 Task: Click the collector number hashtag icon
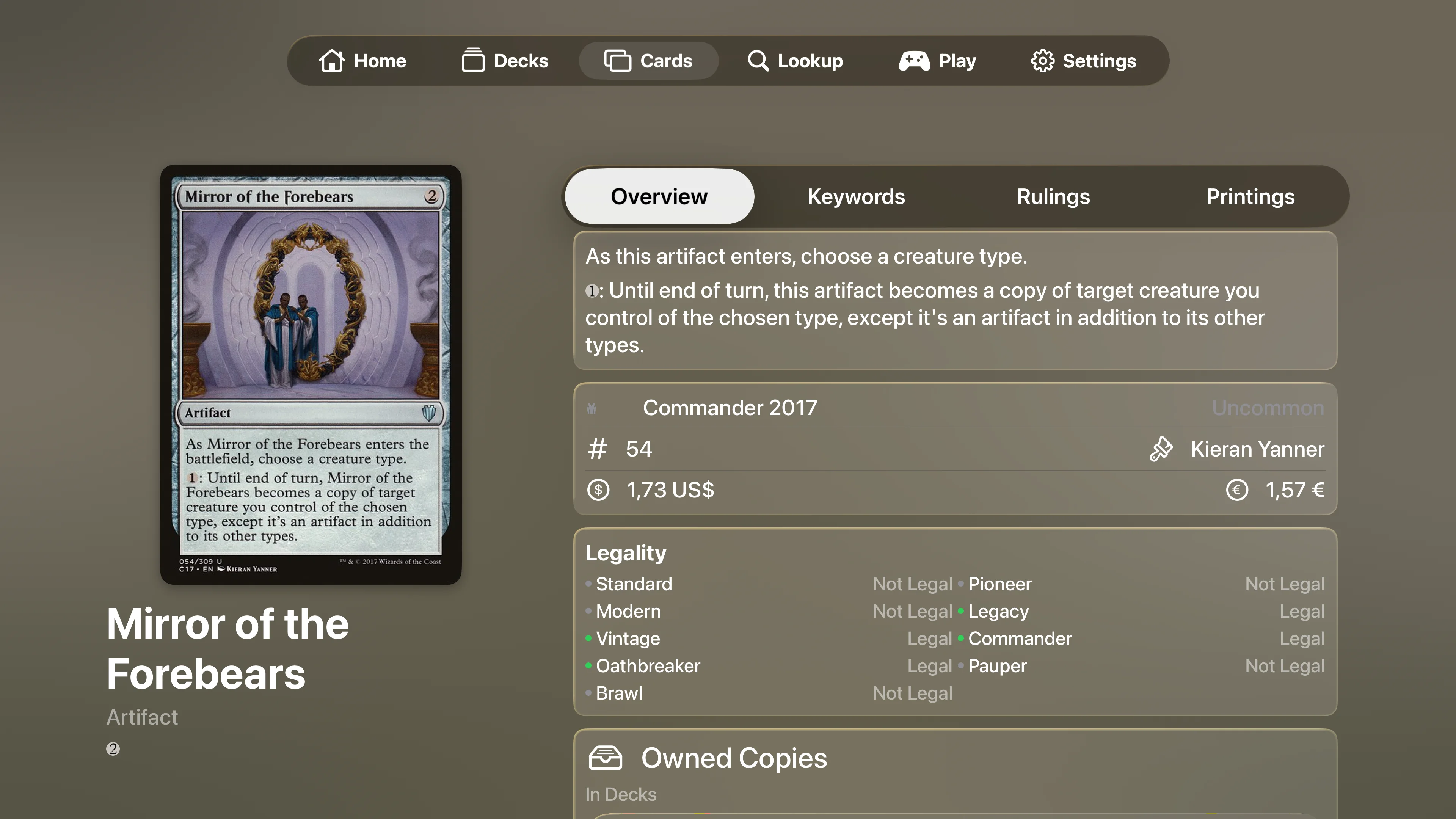pos(597,449)
